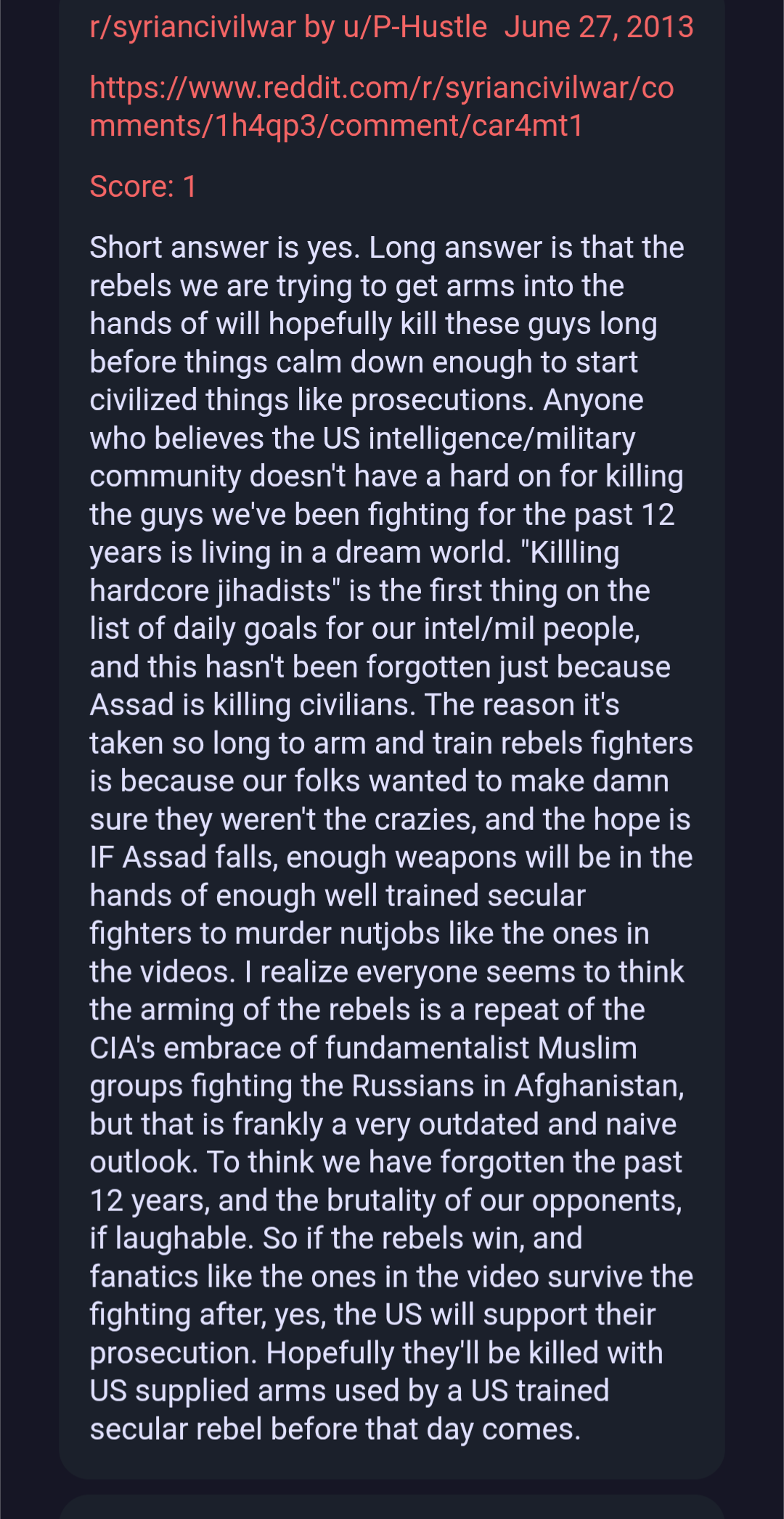Click the word "Afghanistan" in the comment
Image resolution: width=784 pixels, height=1519 pixels.
pos(599,1086)
